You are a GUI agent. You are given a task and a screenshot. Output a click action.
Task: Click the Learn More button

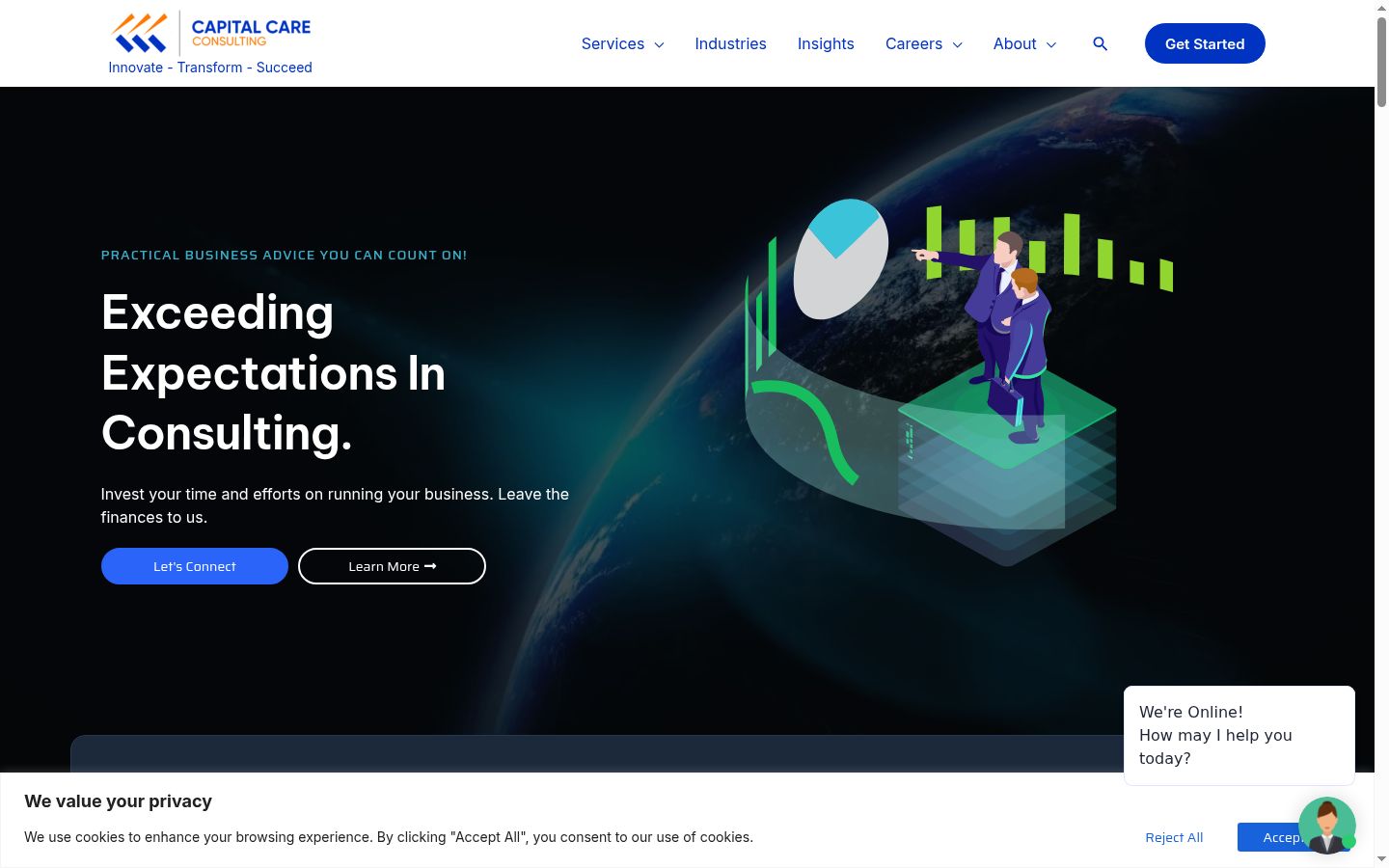(x=392, y=566)
